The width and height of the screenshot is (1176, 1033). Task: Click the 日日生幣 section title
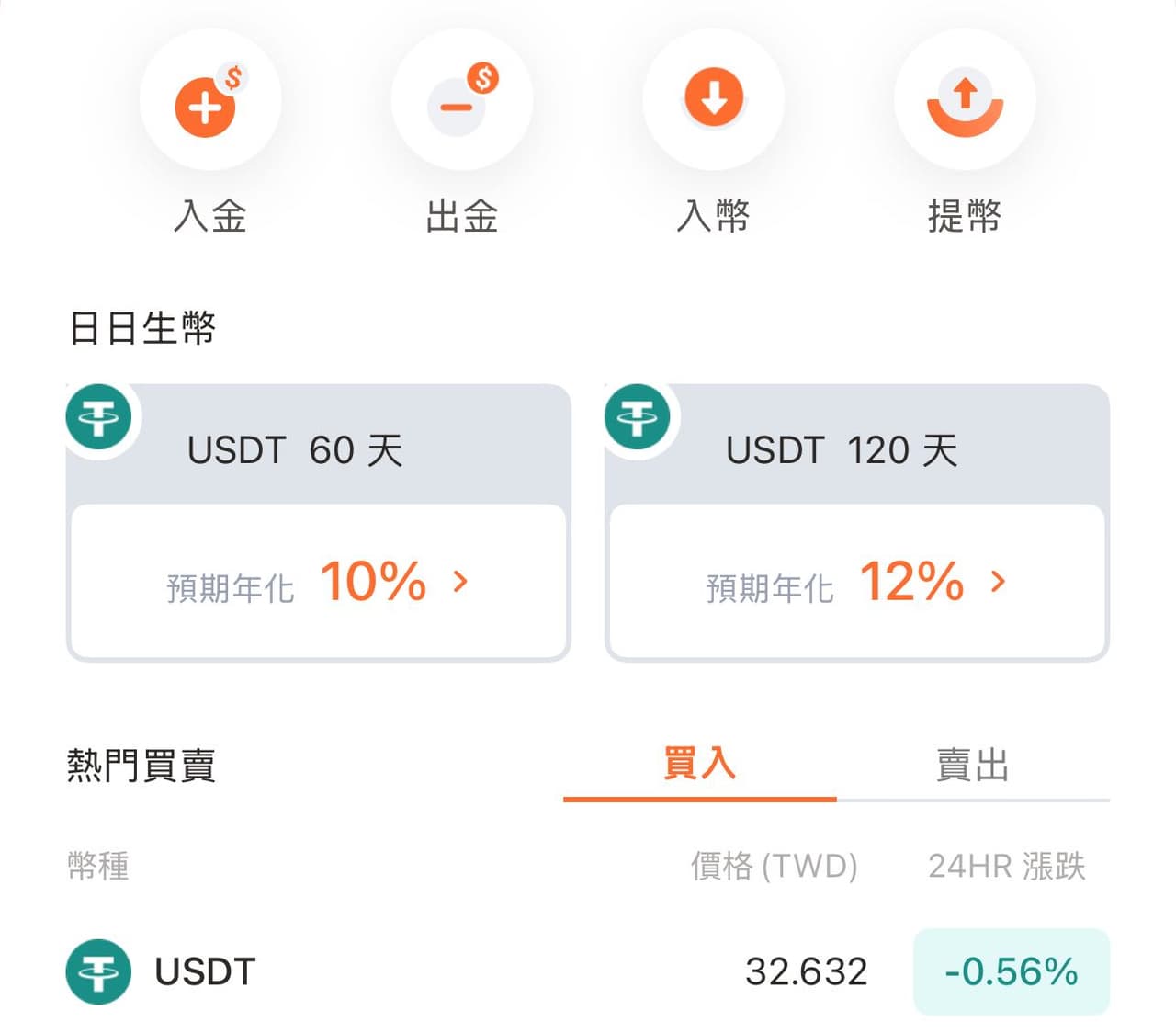coord(143,328)
